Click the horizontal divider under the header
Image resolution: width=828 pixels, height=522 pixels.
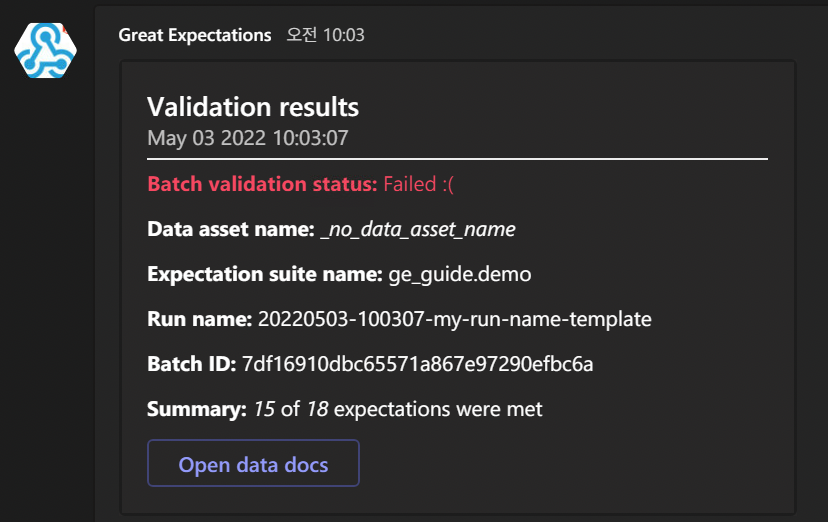457,158
